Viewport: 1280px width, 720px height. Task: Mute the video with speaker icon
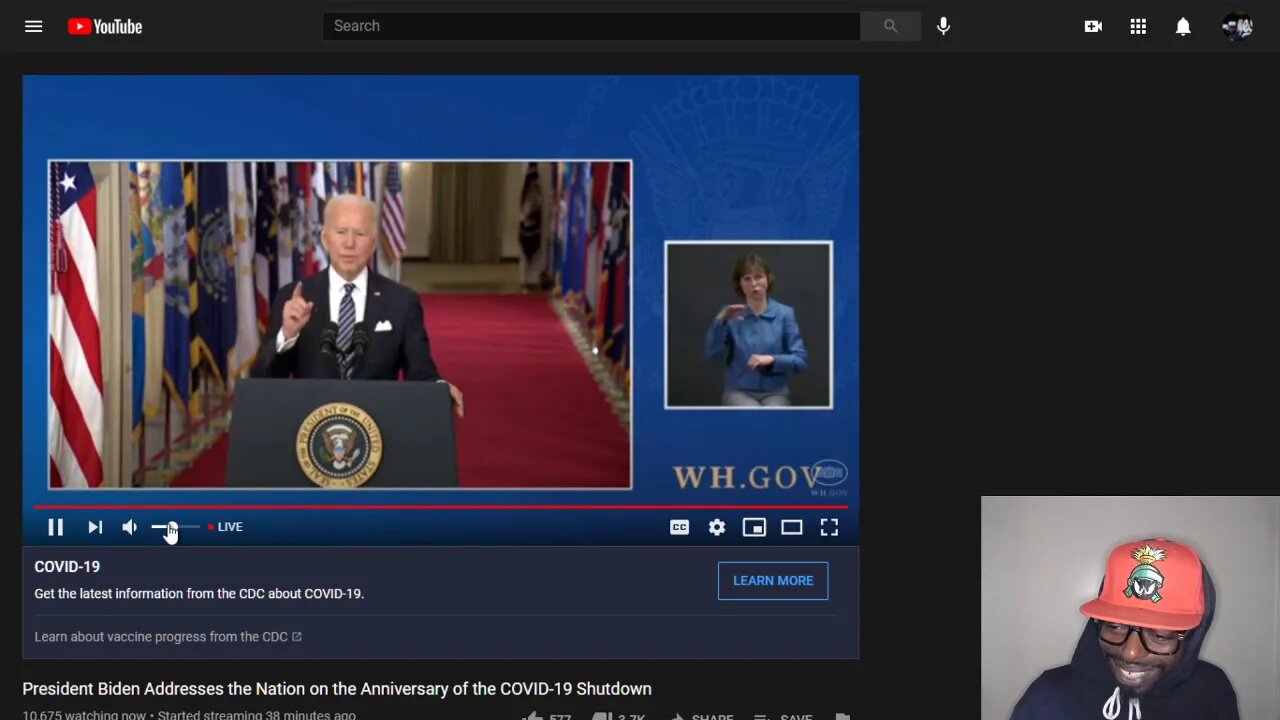click(x=130, y=527)
